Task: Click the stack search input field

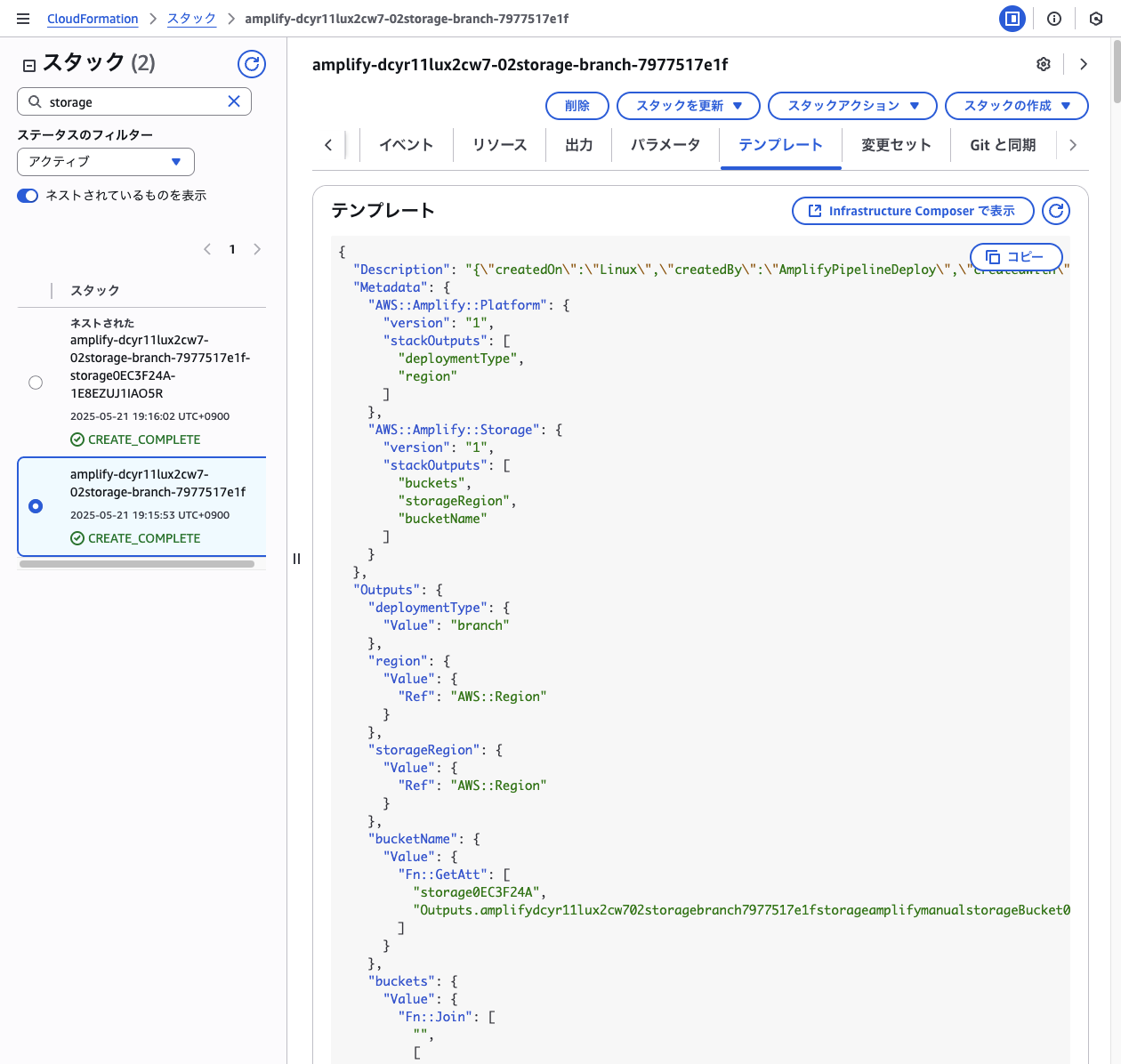Action: 134,101
